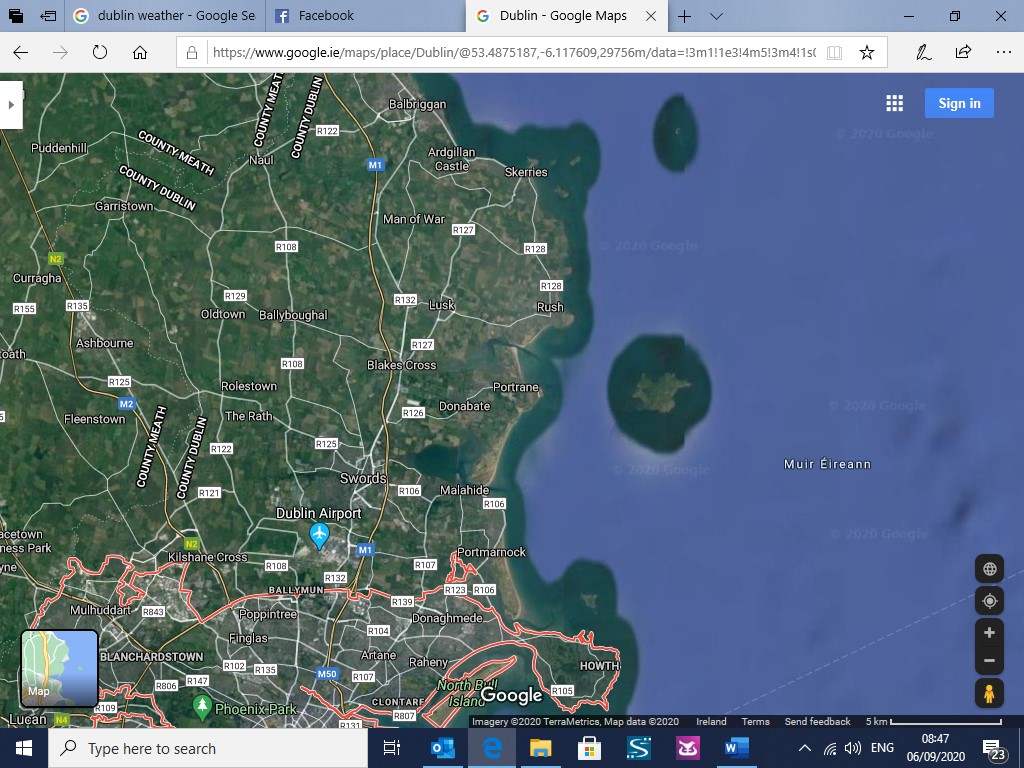Click the address bar URL
The height and width of the screenshot is (768, 1024).
pos(514,53)
